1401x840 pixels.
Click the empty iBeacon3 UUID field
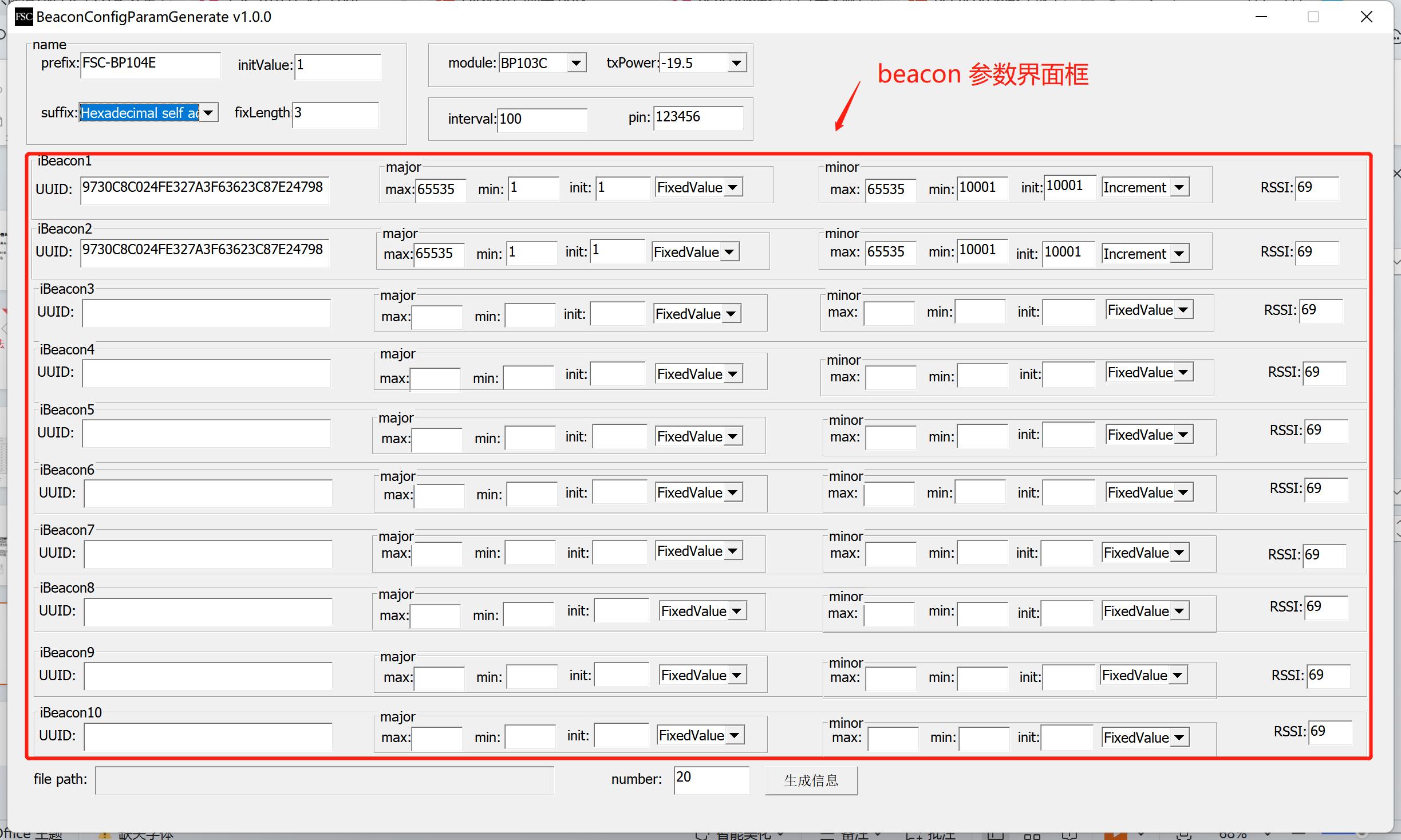206,313
